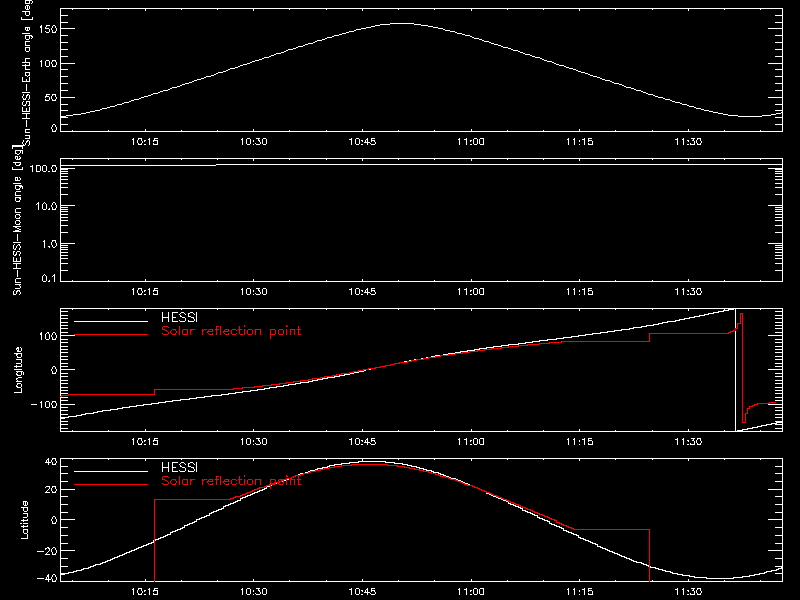The width and height of the screenshot is (800, 600).
Task: Click the 10:30 time label under Latitude plot
Action: [254, 592]
